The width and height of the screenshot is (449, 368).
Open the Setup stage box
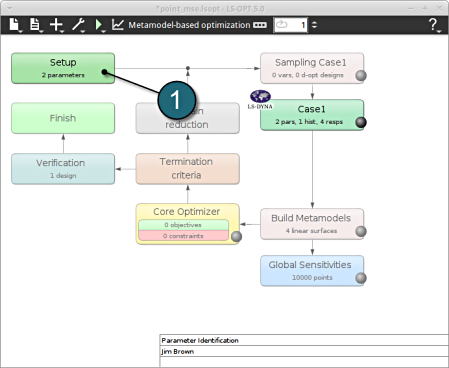[63, 68]
